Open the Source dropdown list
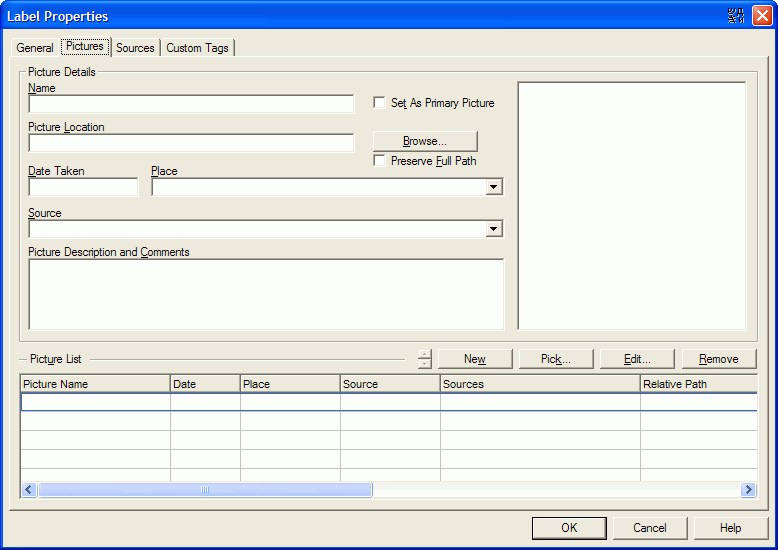Screen dimensions: 778x550 (493, 229)
